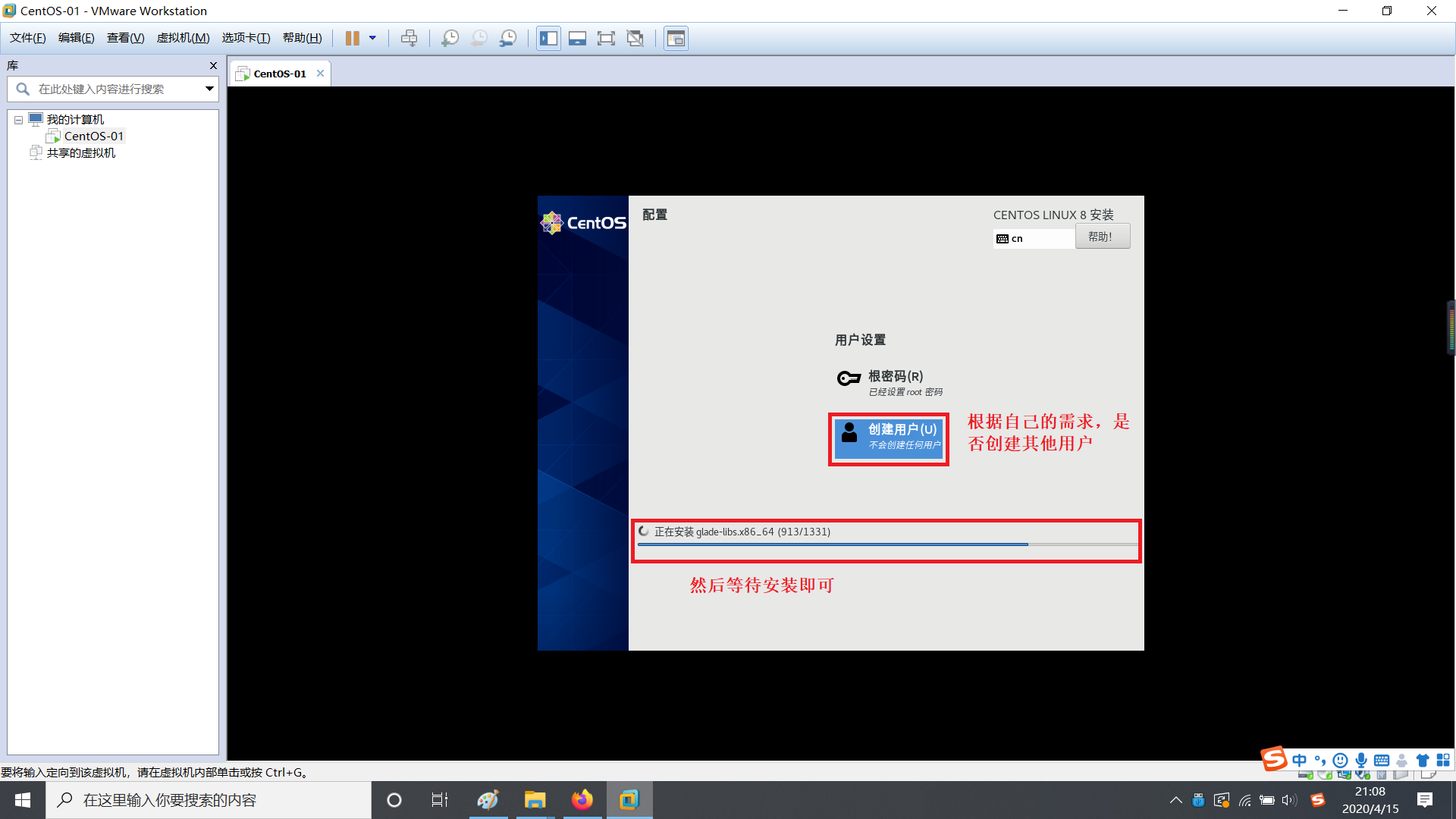
Task: Open Sogou soft keyboard icon
Action: pyautogui.click(x=1382, y=760)
